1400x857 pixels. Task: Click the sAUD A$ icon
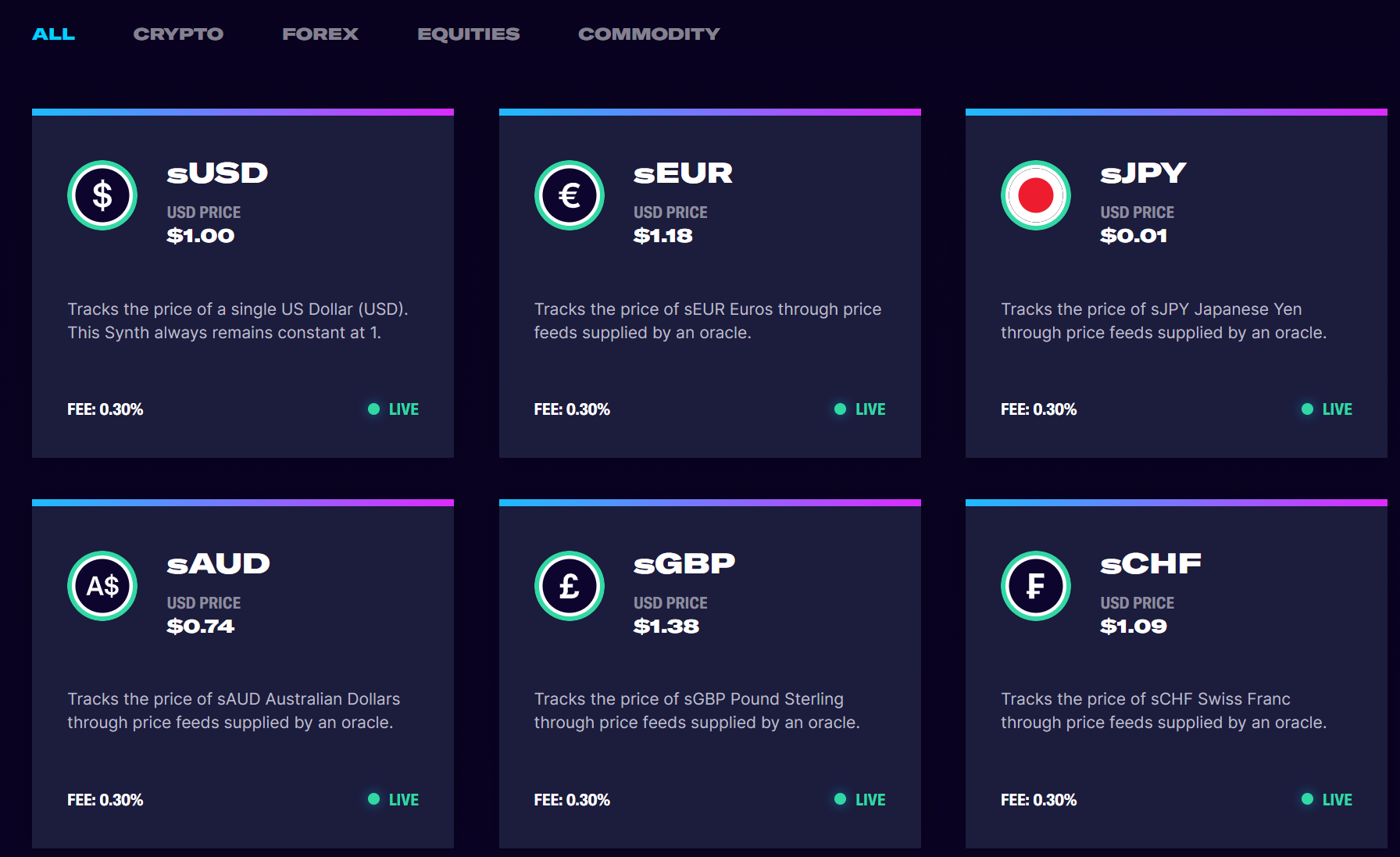point(102,586)
